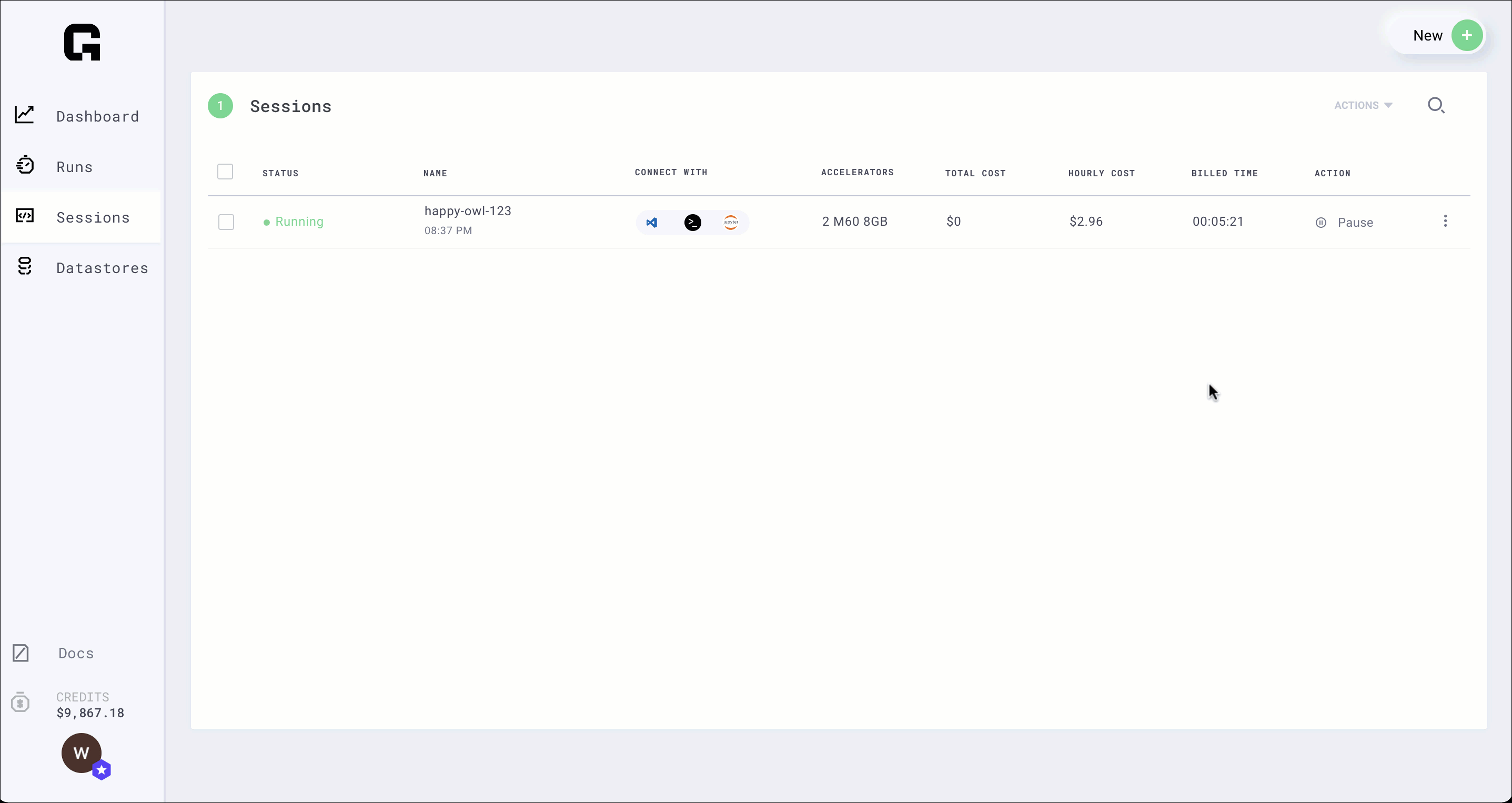Screen dimensions: 1512x803
Task: Toggle the select-all checkbox in header
Action: click(225, 171)
